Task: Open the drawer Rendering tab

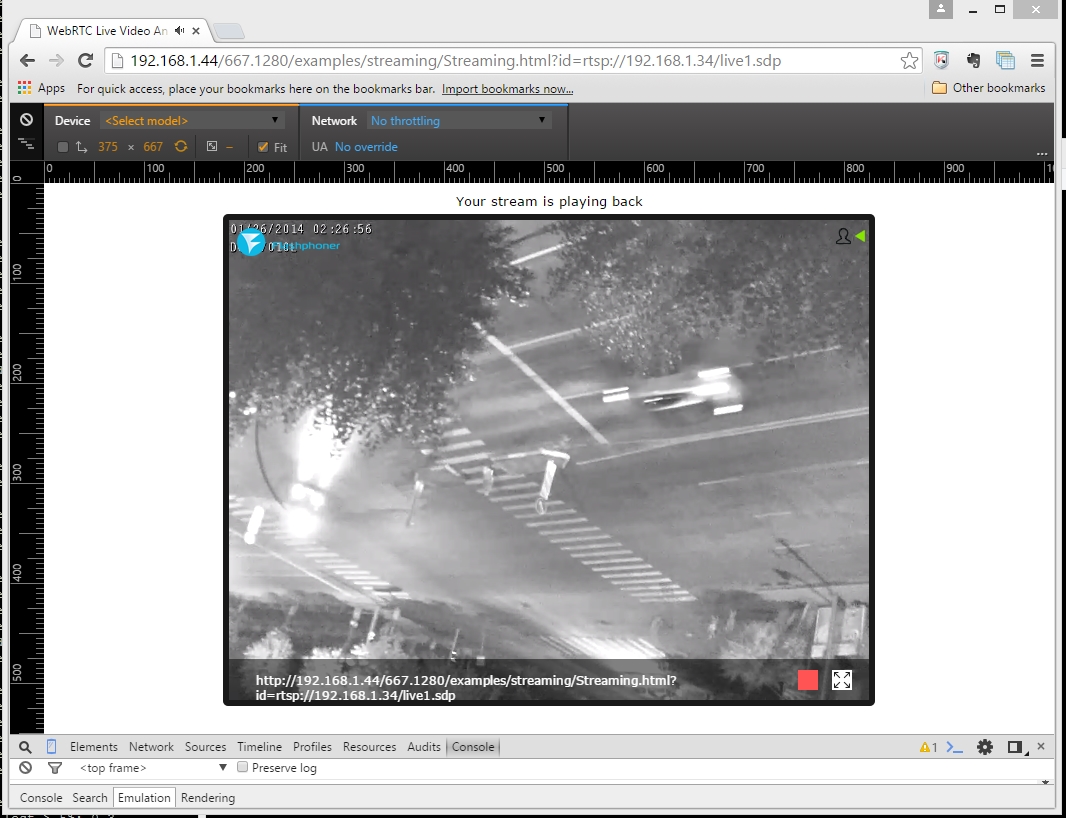Action: click(208, 798)
